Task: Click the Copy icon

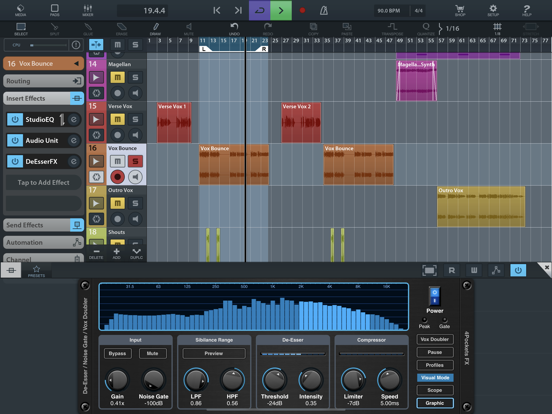Action: point(313,29)
